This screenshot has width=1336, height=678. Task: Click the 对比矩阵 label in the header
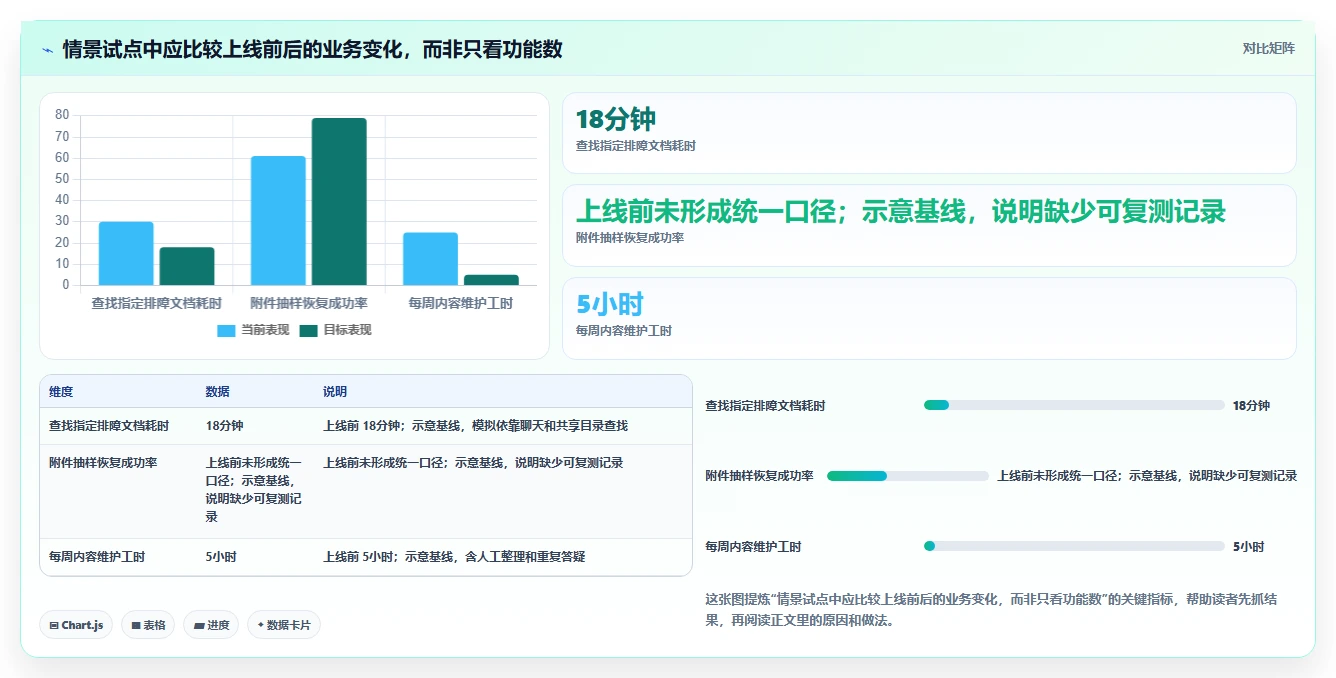click(x=1268, y=49)
